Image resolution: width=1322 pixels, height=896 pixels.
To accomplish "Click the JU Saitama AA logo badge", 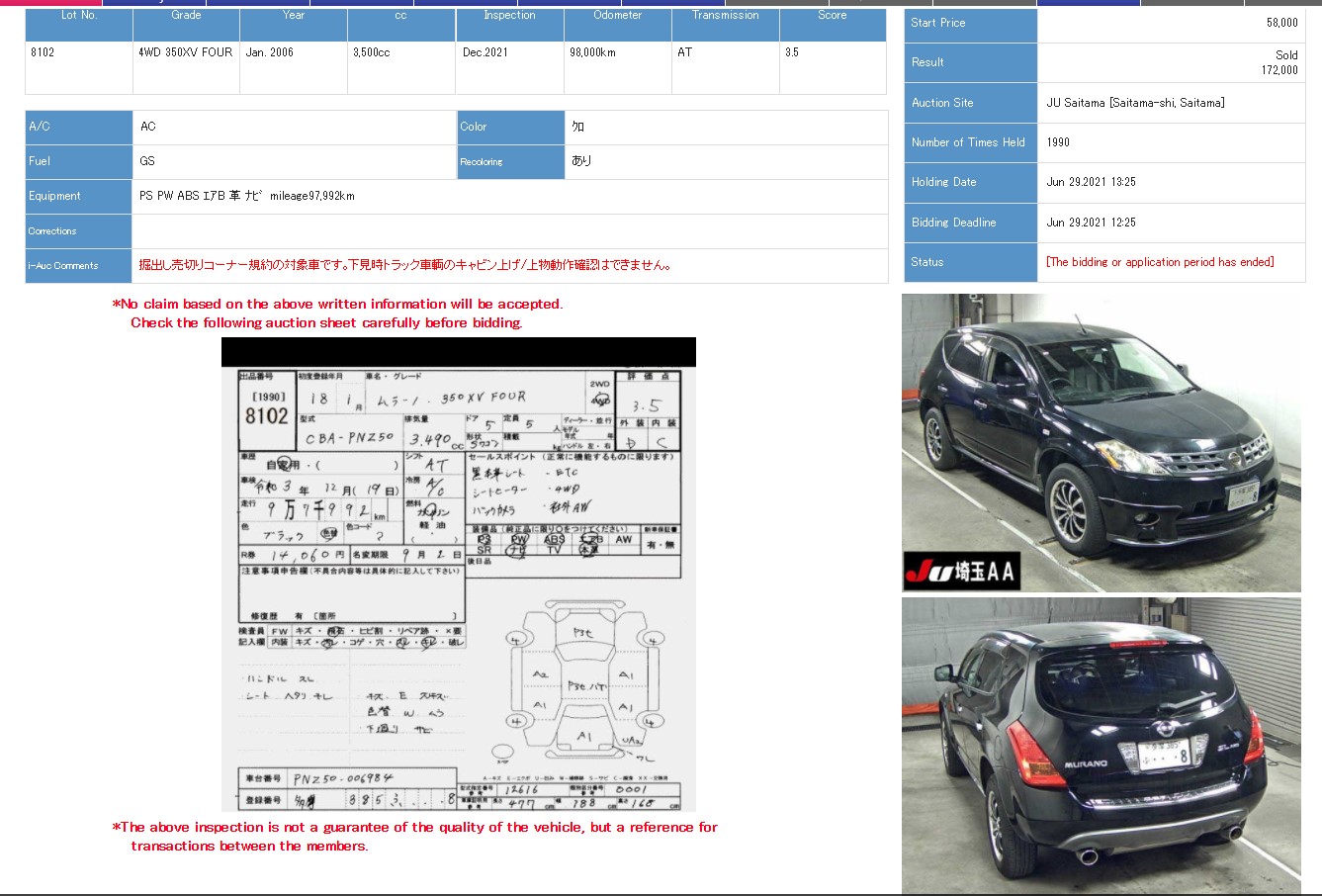I will pos(961,571).
